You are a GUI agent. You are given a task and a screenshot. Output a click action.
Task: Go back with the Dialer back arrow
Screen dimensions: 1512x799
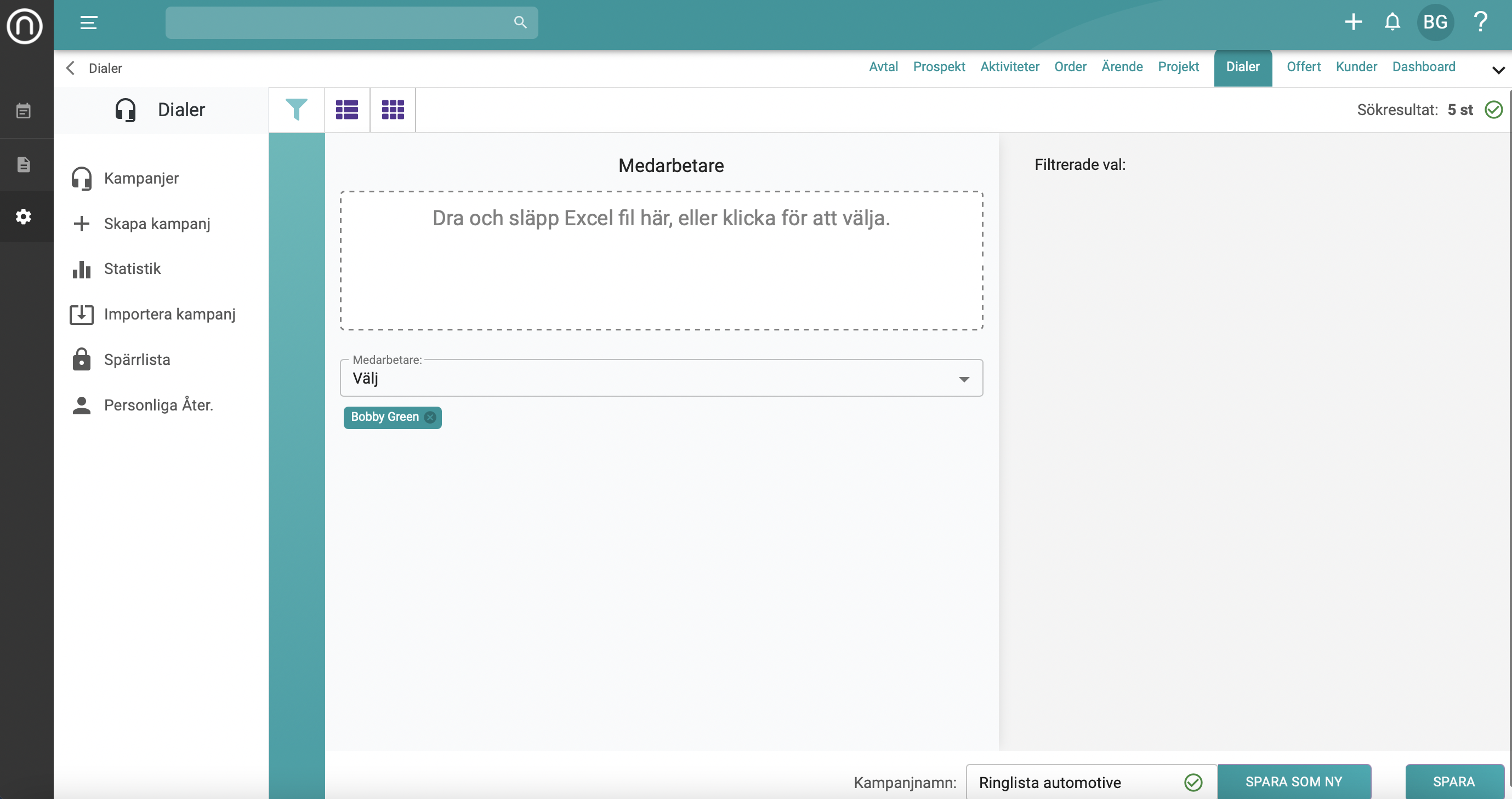(x=70, y=68)
